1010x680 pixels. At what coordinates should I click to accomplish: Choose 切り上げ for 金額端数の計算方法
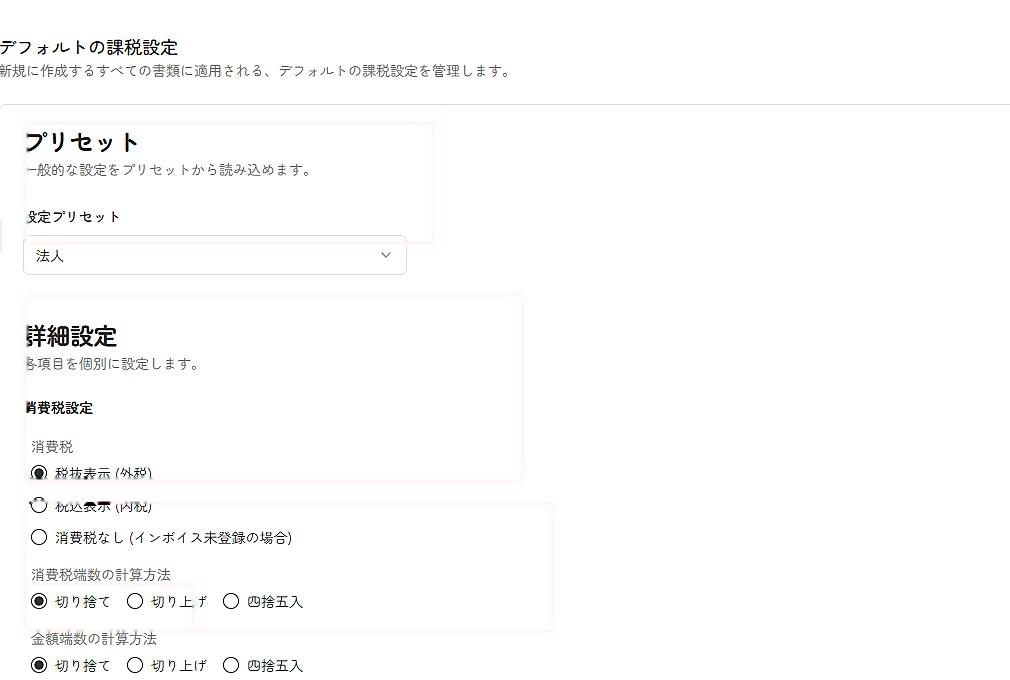pyautogui.click(x=135, y=664)
